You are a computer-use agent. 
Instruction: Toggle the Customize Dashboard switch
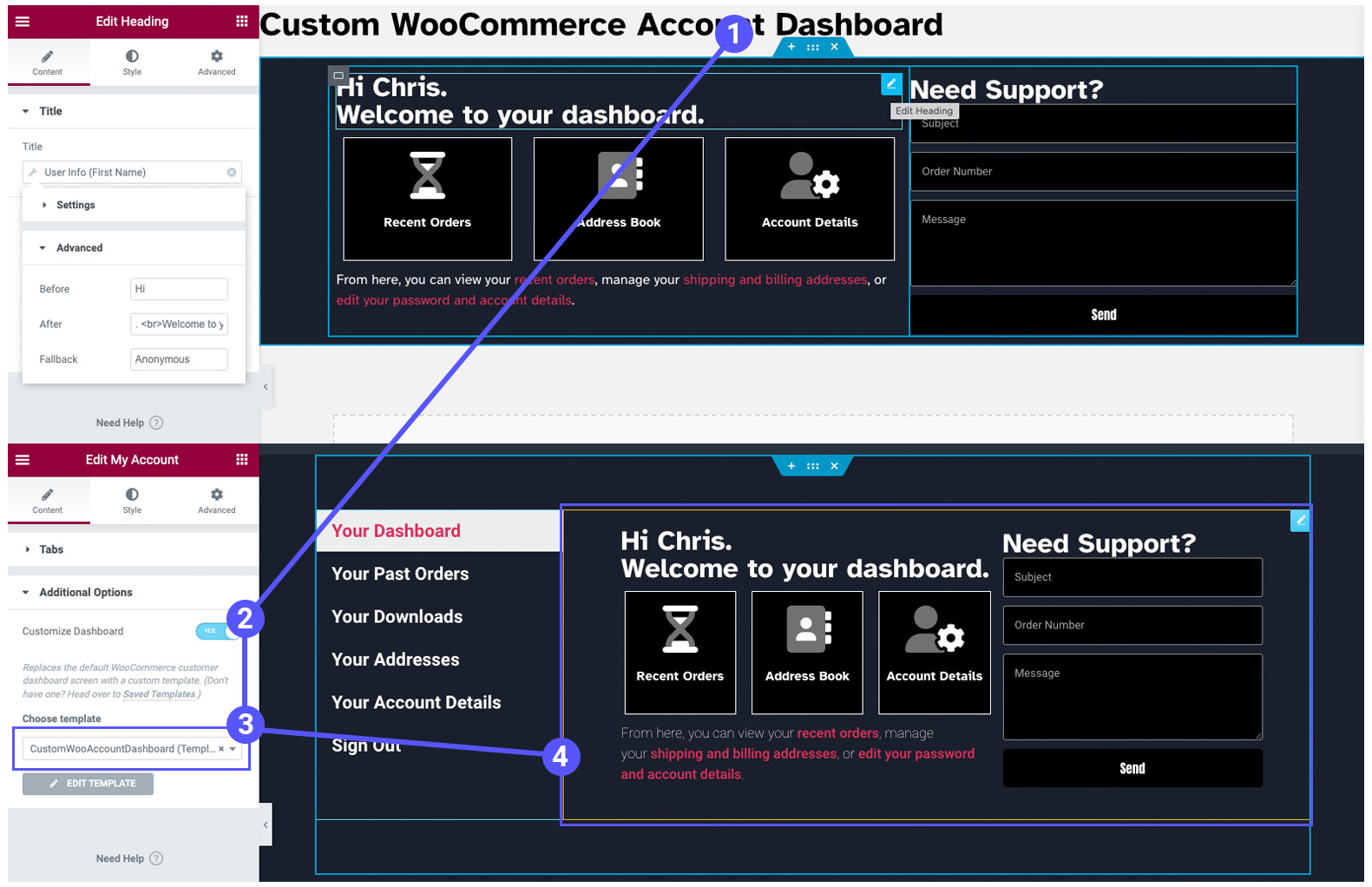(x=215, y=632)
